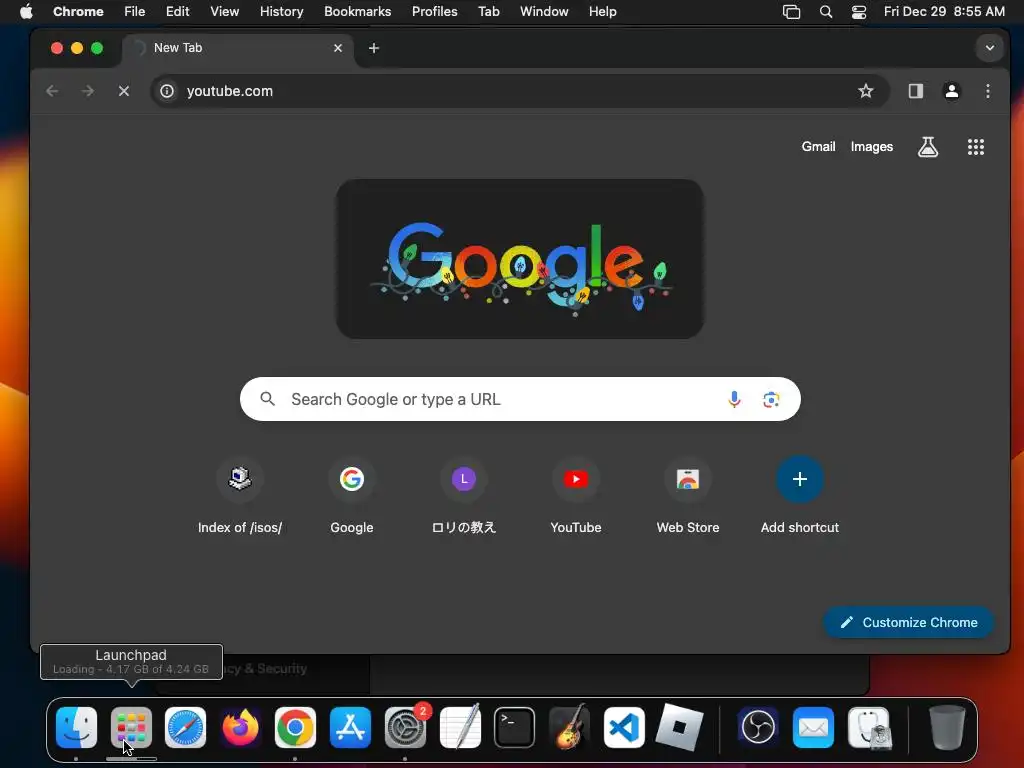Open the App Store from the Dock
Viewport: 1024px width, 768px height.
click(x=350, y=728)
